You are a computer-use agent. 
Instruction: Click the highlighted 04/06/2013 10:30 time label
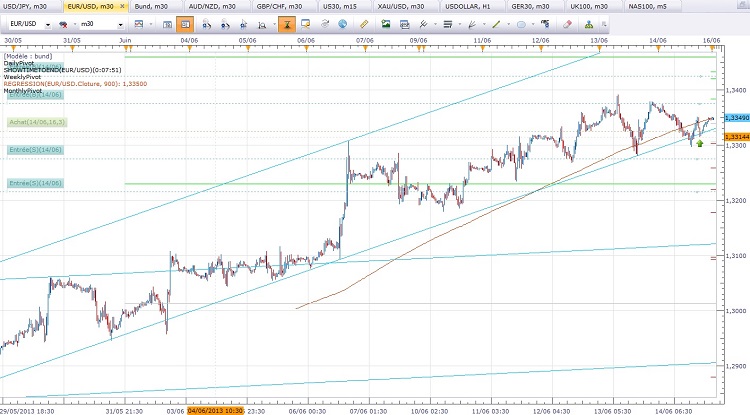215,411
